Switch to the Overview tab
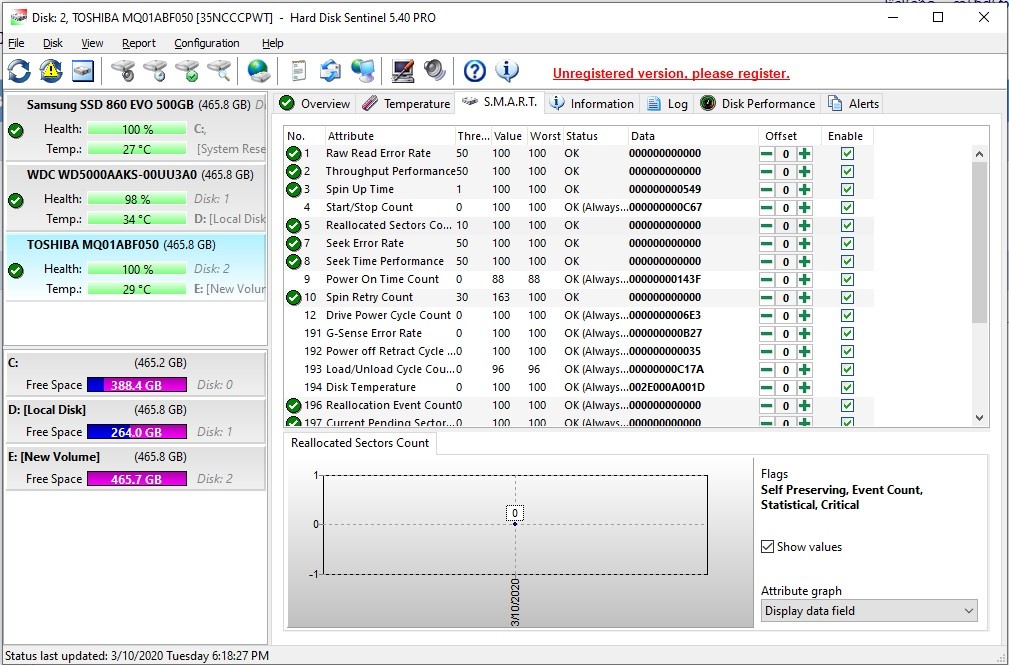This screenshot has height=665, width=1009. [x=315, y=104]
